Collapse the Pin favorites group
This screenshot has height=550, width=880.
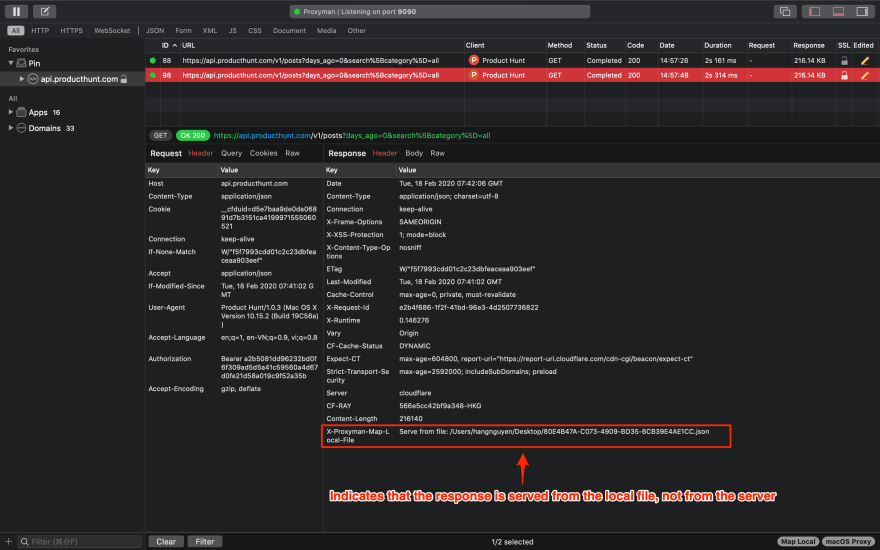point(11,63)
